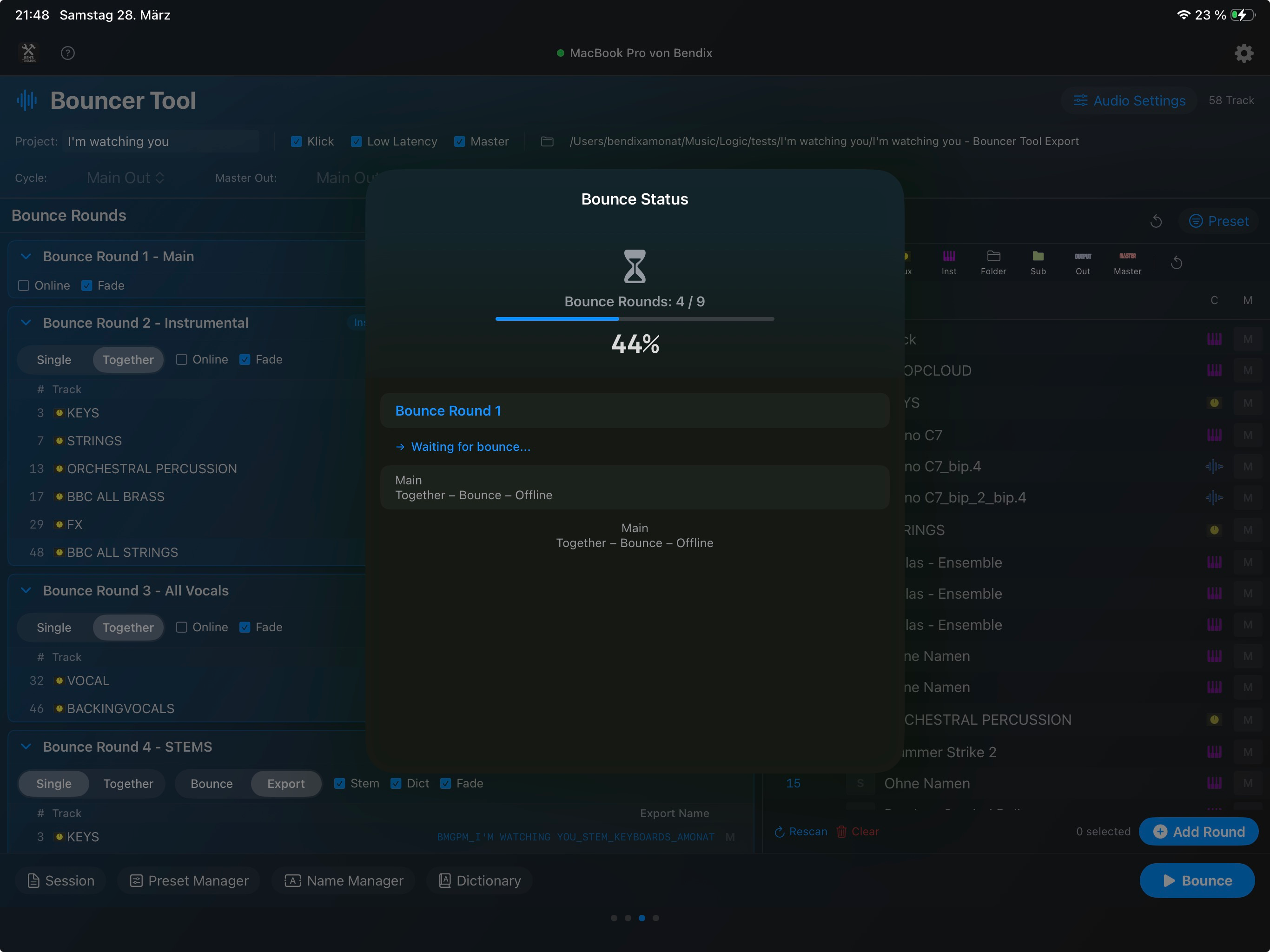Filter by Master track type icon

pos(1128,262)
